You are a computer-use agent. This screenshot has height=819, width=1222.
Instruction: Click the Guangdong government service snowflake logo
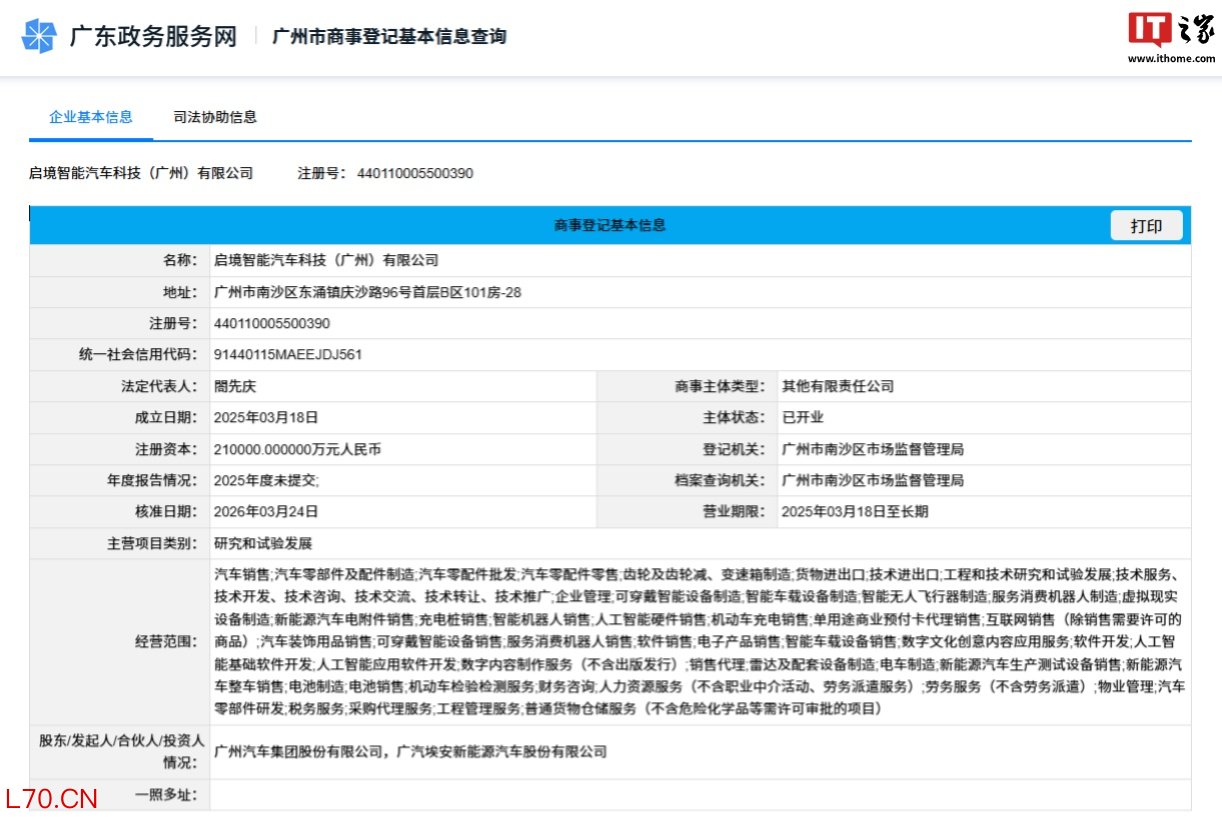pos(39,37)
